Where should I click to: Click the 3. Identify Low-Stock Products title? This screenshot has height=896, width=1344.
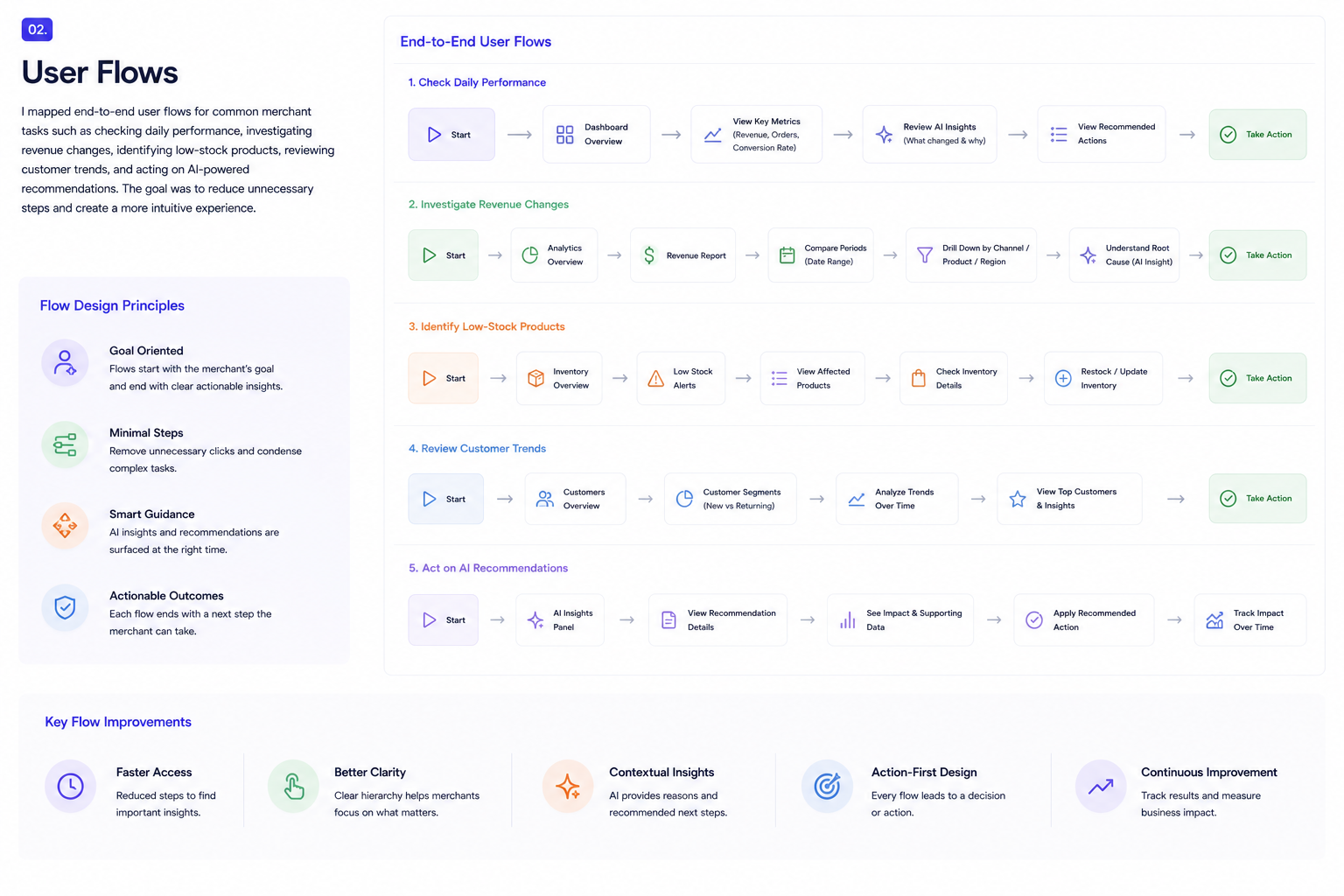pyautogui.click(x=486, y=326)
